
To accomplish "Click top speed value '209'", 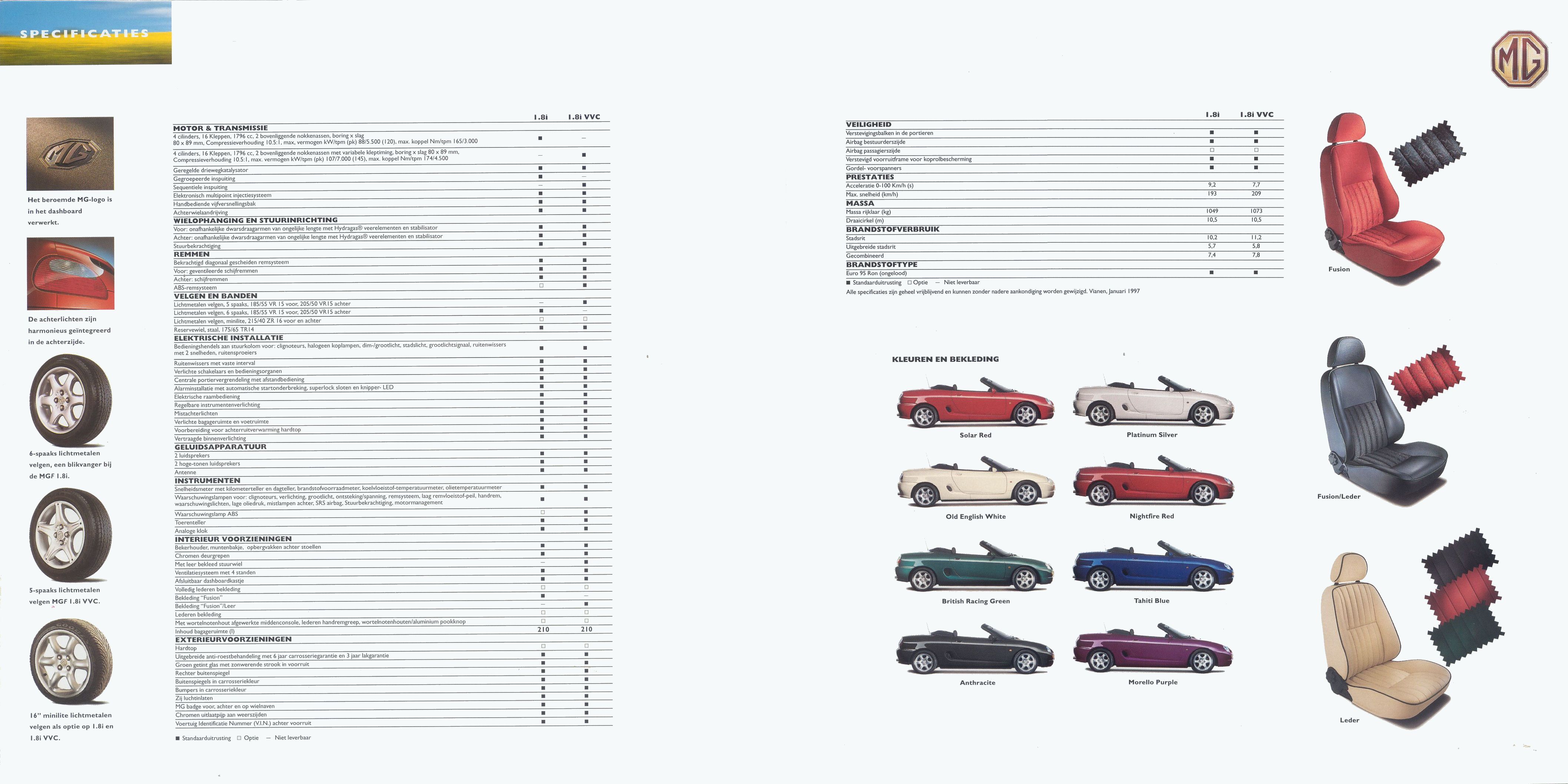I will 1256,193.
